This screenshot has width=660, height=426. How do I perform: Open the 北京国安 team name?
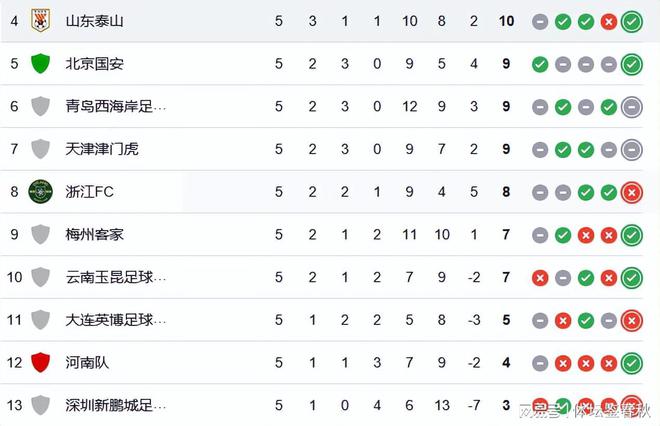pos(94,64)
